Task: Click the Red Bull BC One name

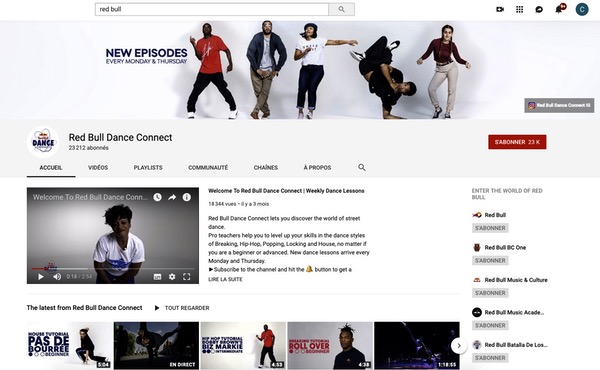Action: (505, 248)
